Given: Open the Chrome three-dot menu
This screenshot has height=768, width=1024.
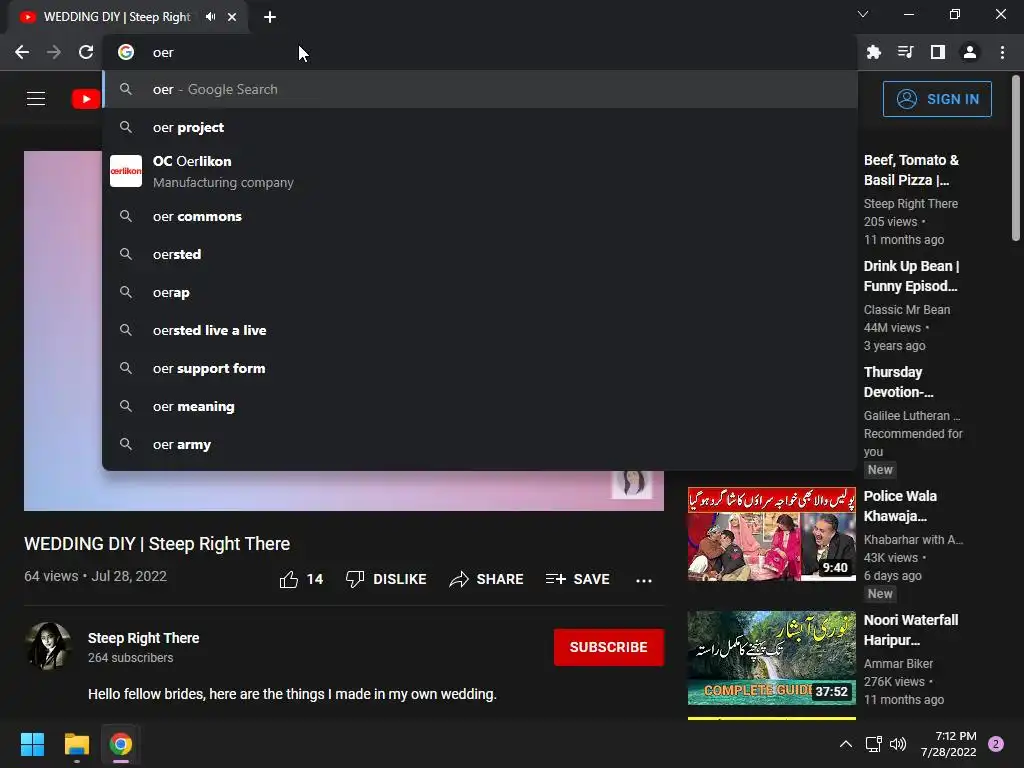Looking at the screenshot, I should (x=1002, y=52).
